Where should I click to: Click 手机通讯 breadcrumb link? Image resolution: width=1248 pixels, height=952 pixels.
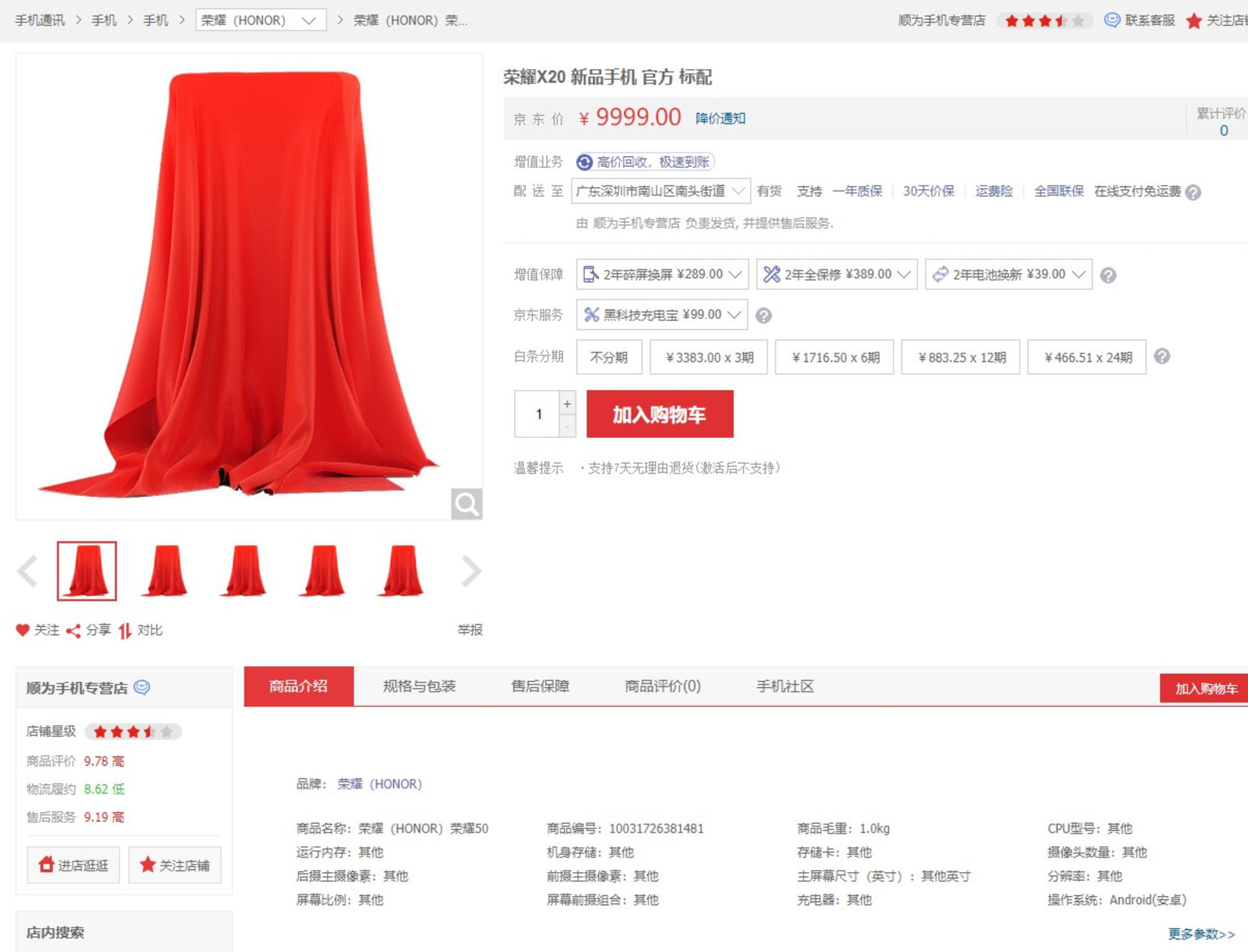coord(40,20)
